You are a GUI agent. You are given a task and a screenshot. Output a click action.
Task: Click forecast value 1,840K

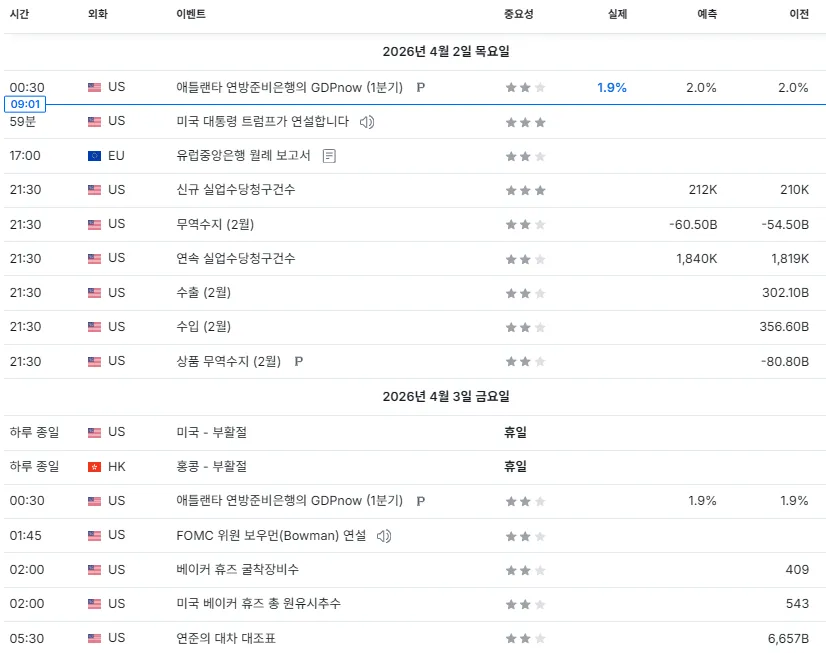point(696,259)
